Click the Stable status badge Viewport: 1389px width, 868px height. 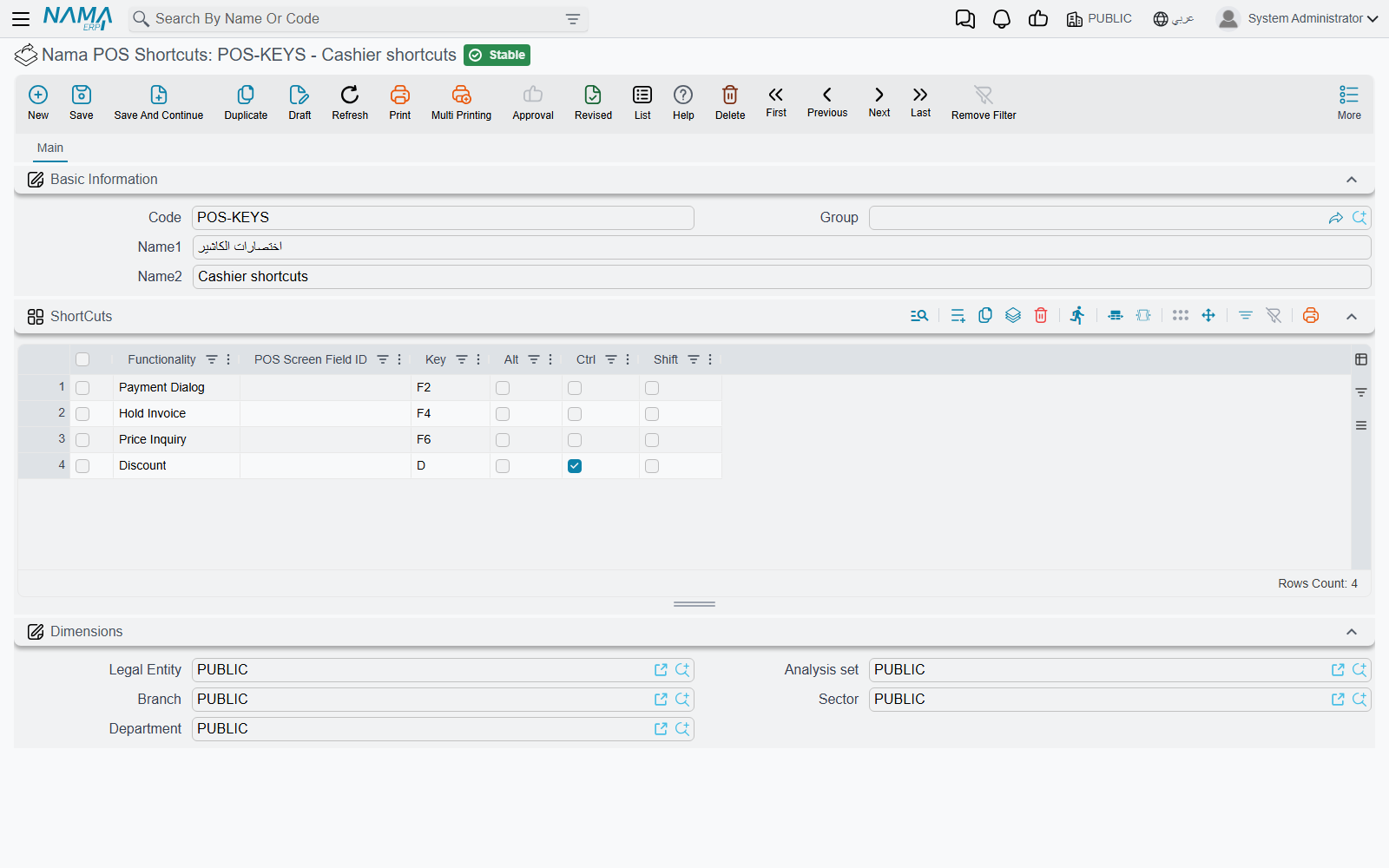[497, 55]
